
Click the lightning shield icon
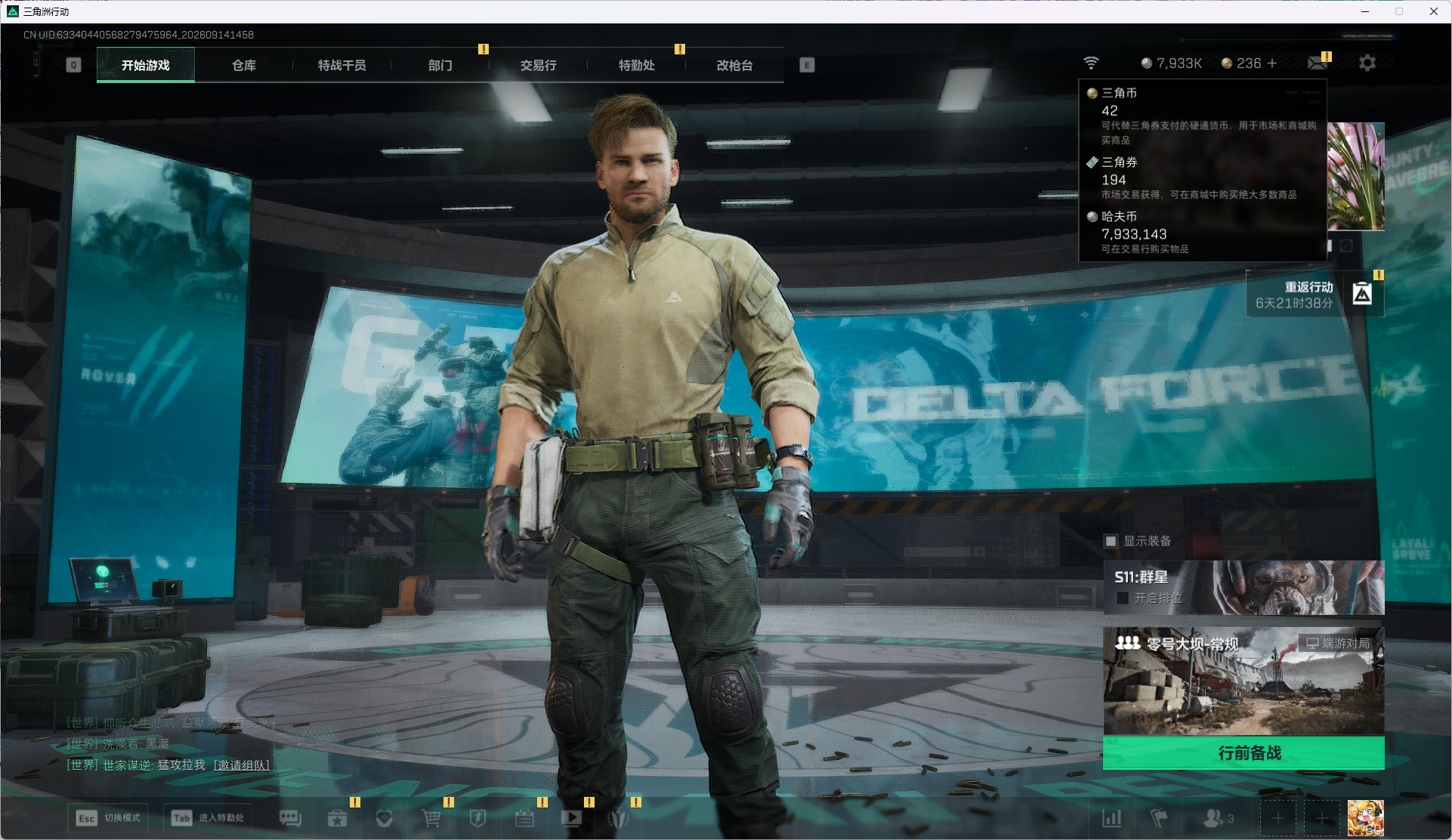click(477, 818)
